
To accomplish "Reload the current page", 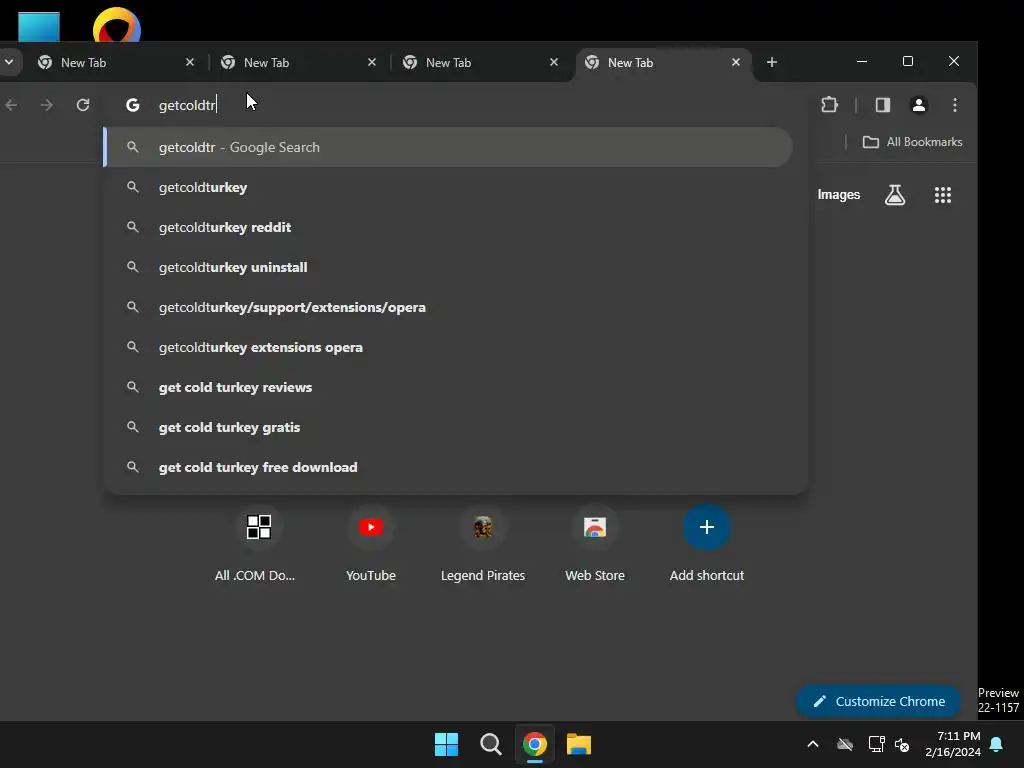I will coord(82,105).
